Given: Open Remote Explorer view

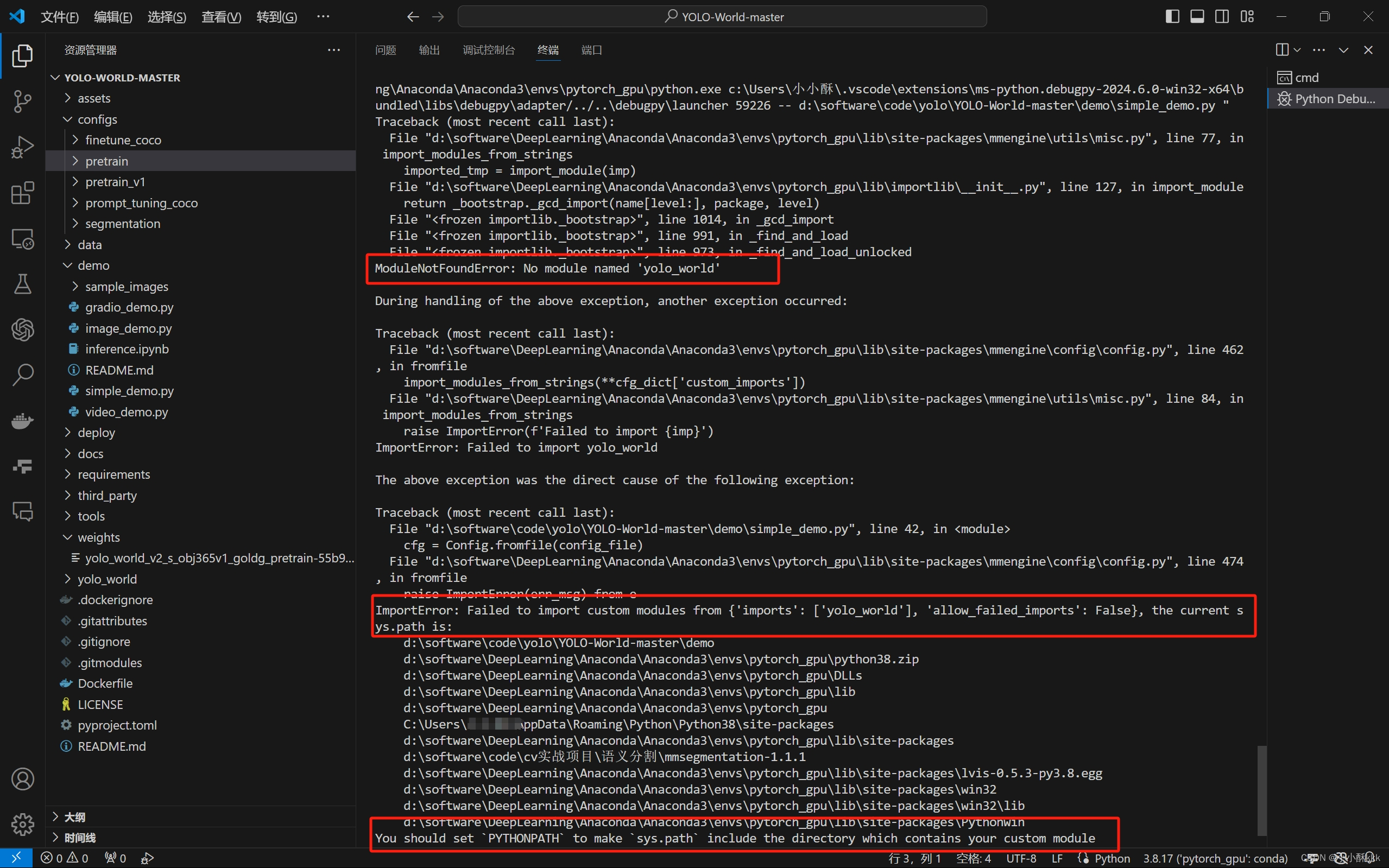Looking at the screenshot, I should click(x=22, y=238).
